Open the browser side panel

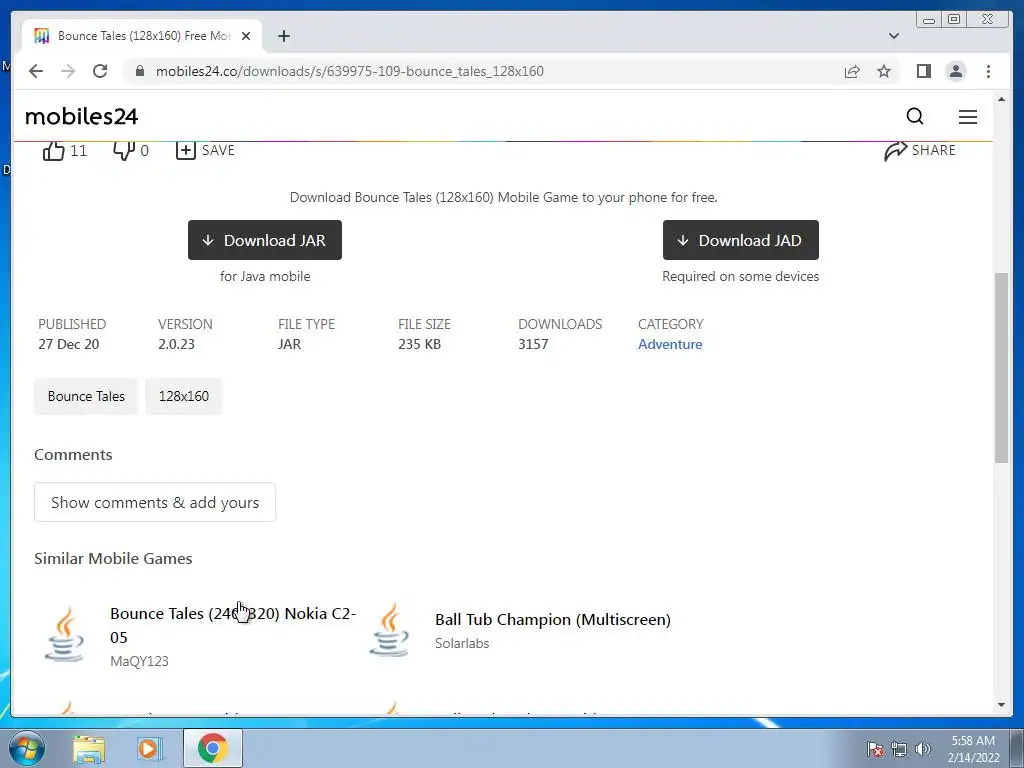pos(923,71)
